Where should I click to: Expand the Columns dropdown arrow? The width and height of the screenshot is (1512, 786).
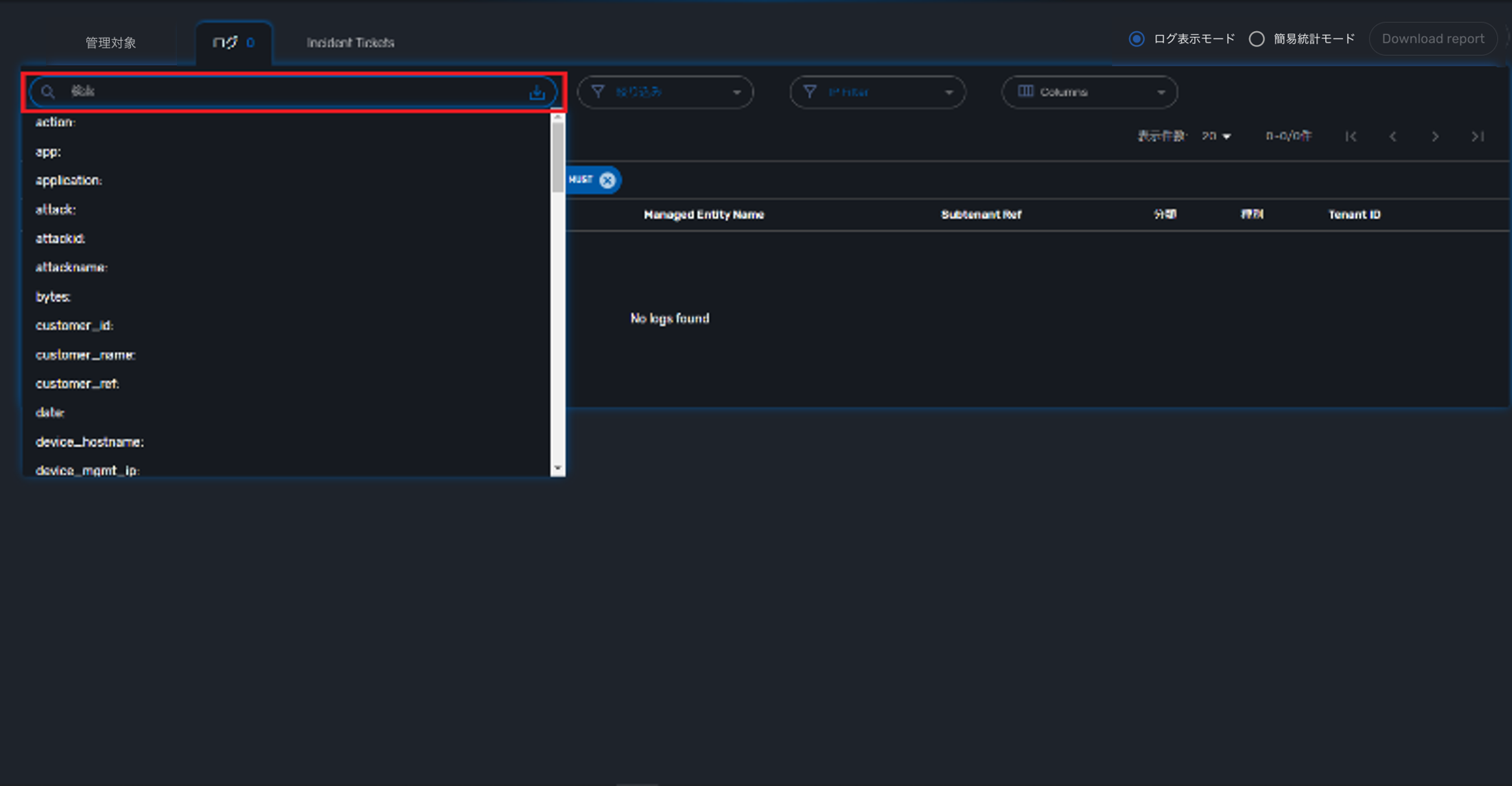click(1161, 93)
